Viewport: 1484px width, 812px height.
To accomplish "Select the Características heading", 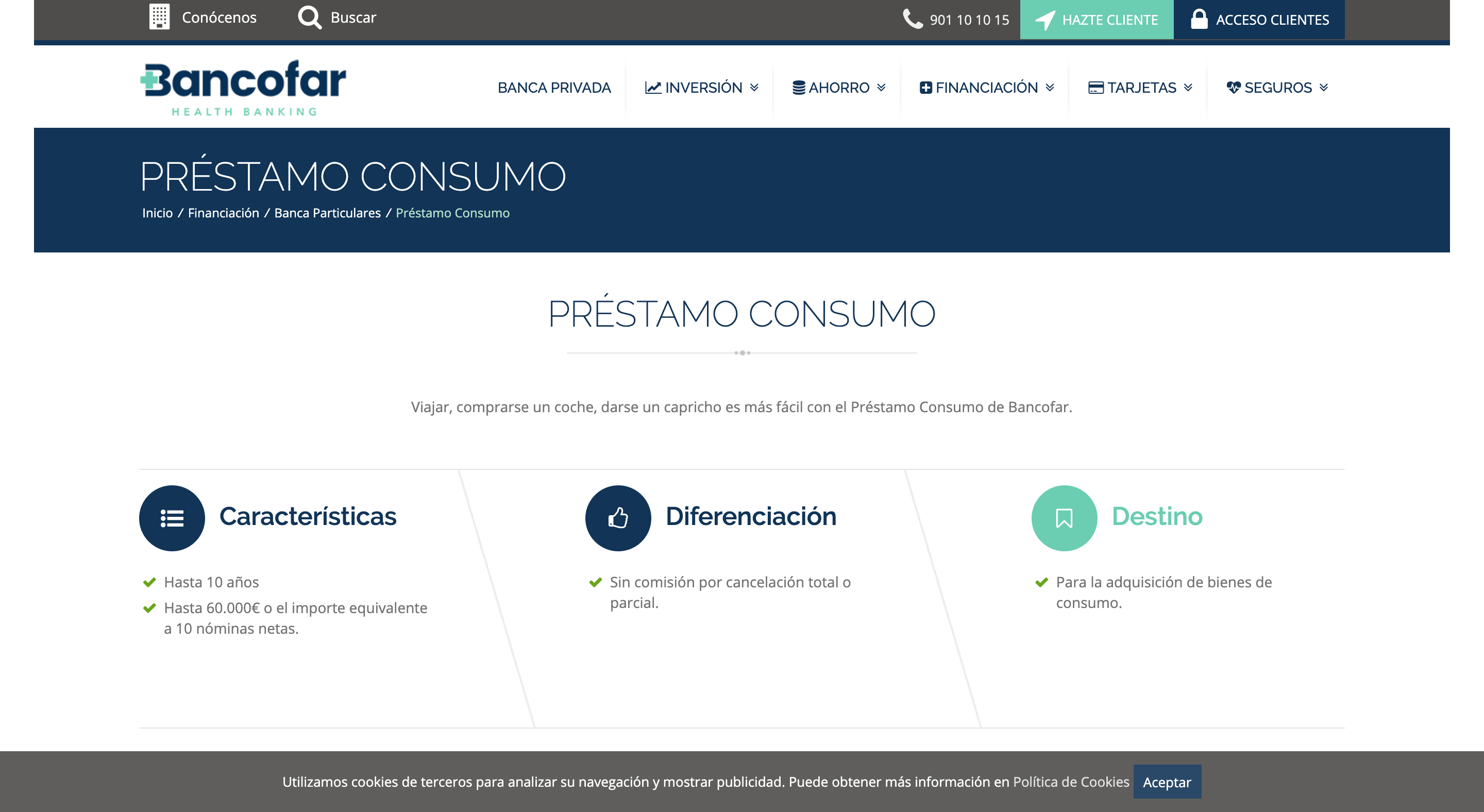I will tap(308, 517).
